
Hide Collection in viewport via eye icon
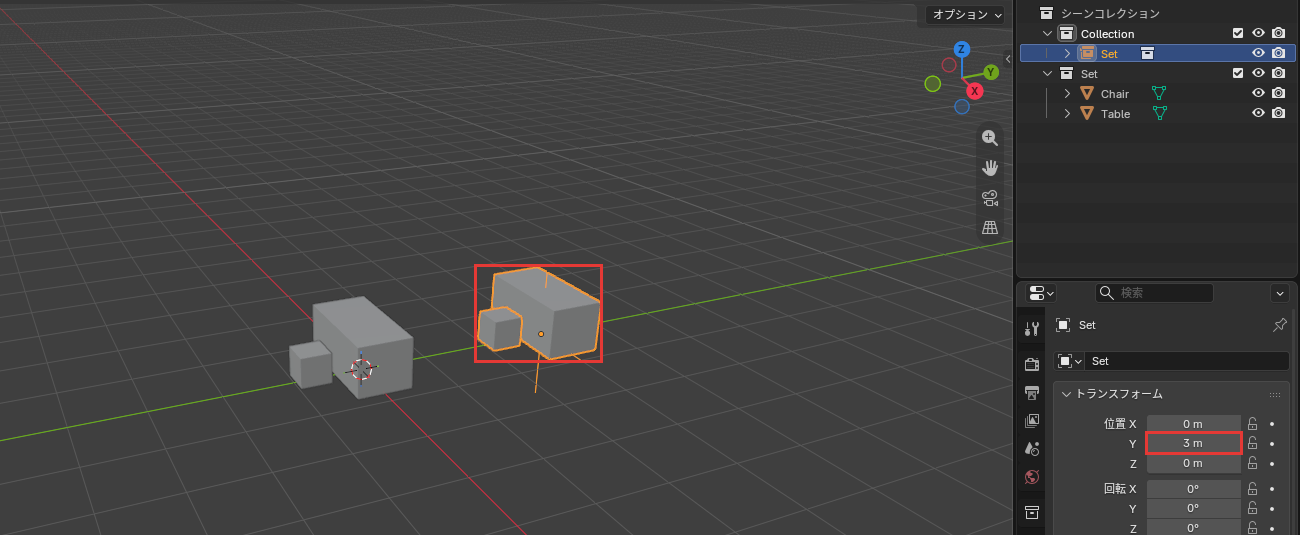tap(1259, 33)
